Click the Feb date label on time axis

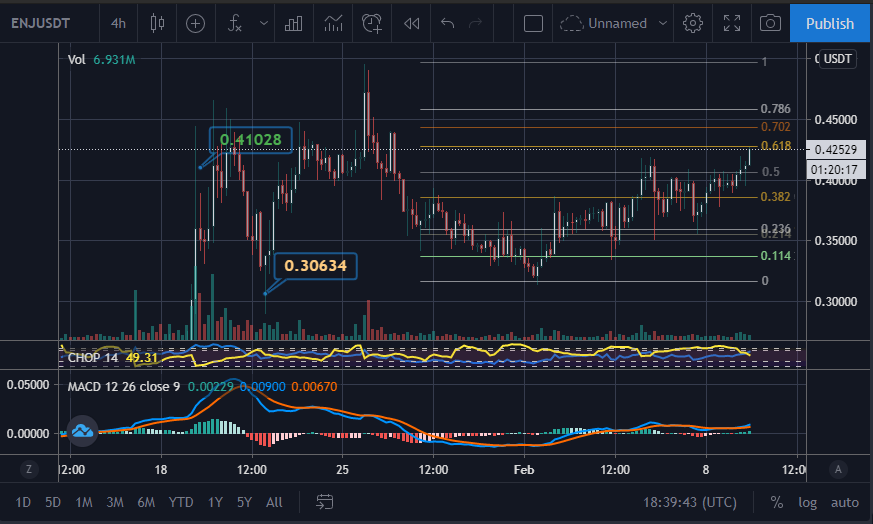(x=524, y=469)
